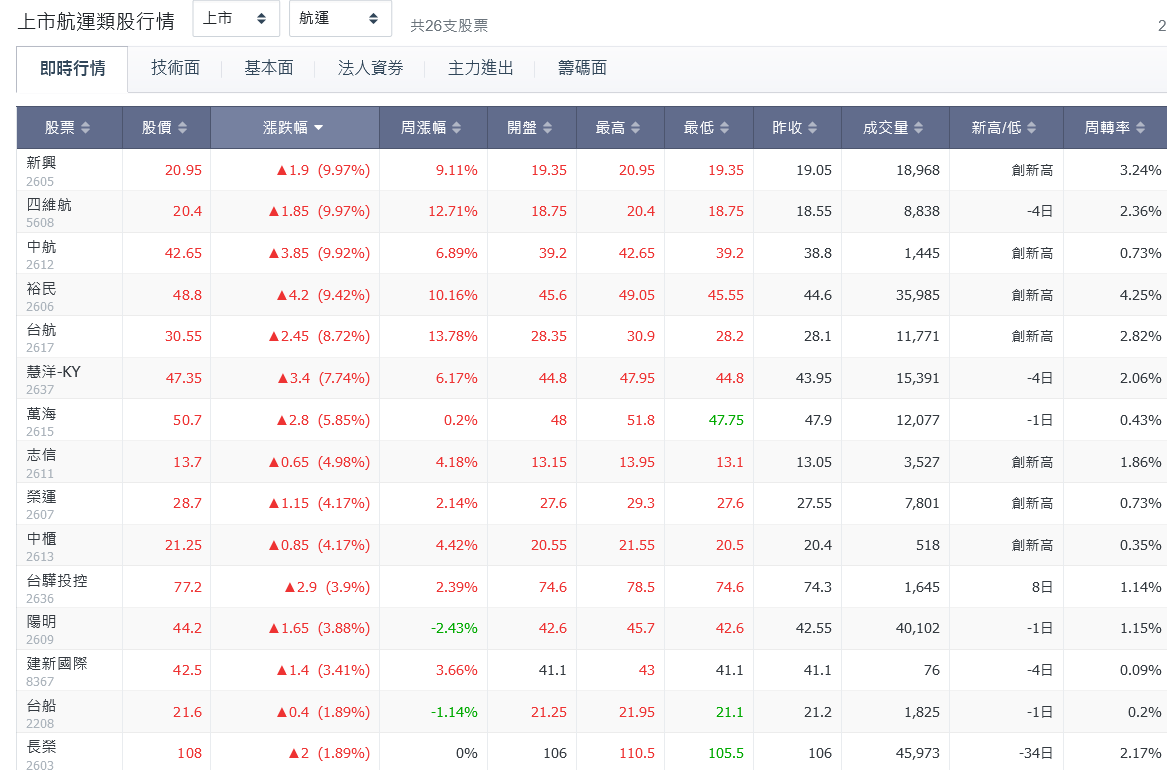Open the 上市 market dropdown
Screen dimensions: 1167x770
(x=235, y=19)
